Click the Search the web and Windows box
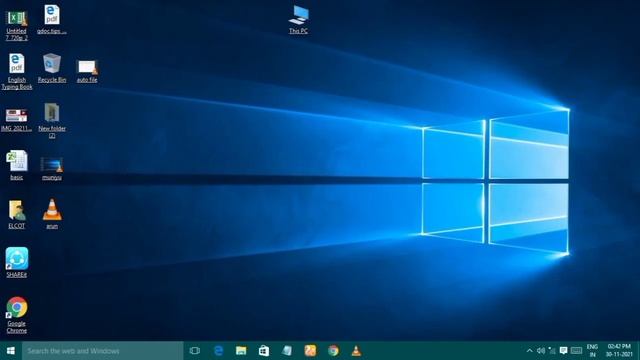The height and width of the screenshot is (360, 640). pyautogui.click(x=102, y=351)
